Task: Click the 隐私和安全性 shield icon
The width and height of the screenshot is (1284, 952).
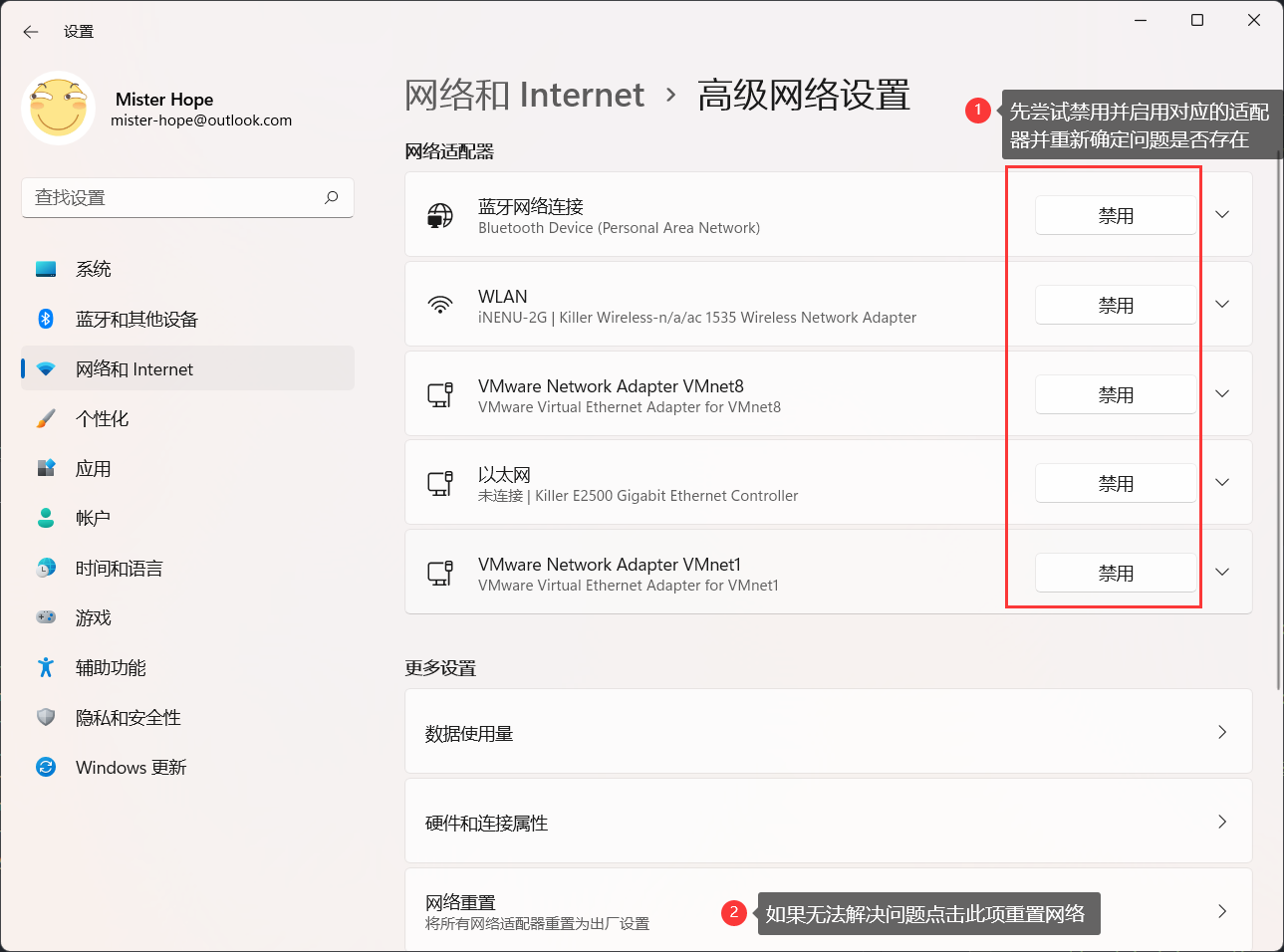Action: [x=46, y=717]
